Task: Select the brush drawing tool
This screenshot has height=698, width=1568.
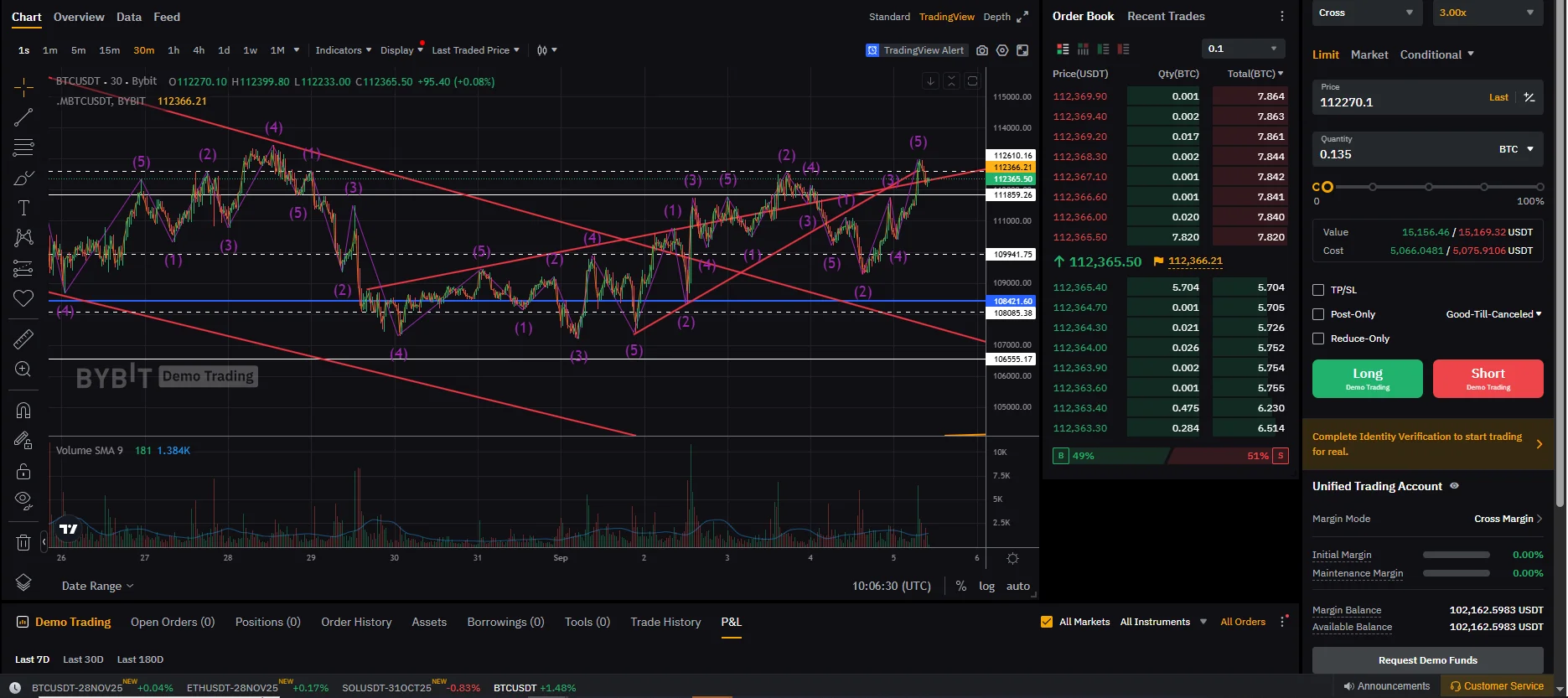Action: point(23,178)
